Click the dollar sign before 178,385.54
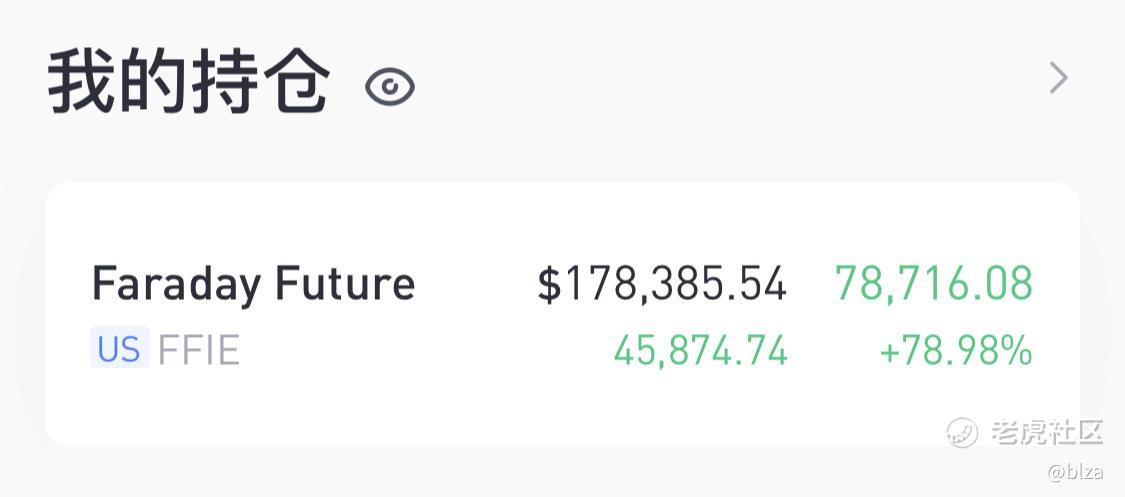Screen dimensions: 1125x497 tap(549, 284)
